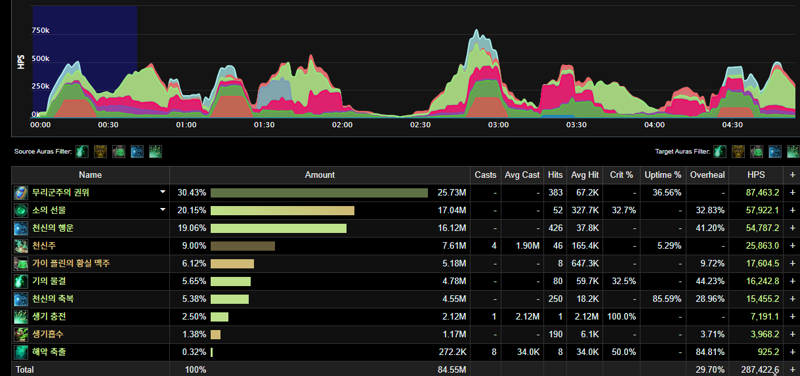This screenshot has height=376, width=800.
Task: Click the 01:30 time label on the graph axis
Action: (x=264, y=124)
